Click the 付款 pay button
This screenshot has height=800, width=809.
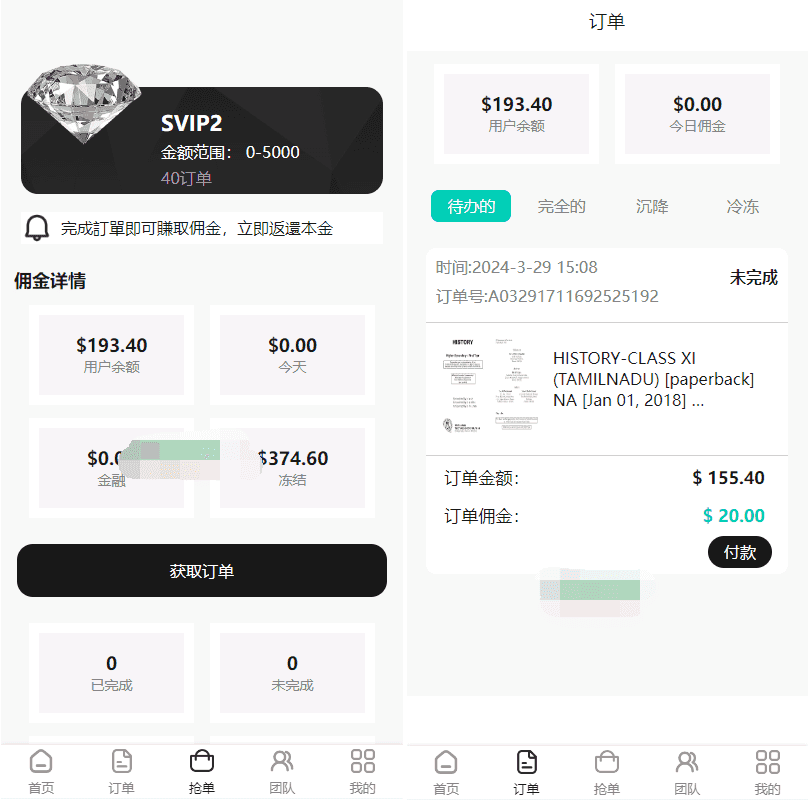[x=740, y=552]
